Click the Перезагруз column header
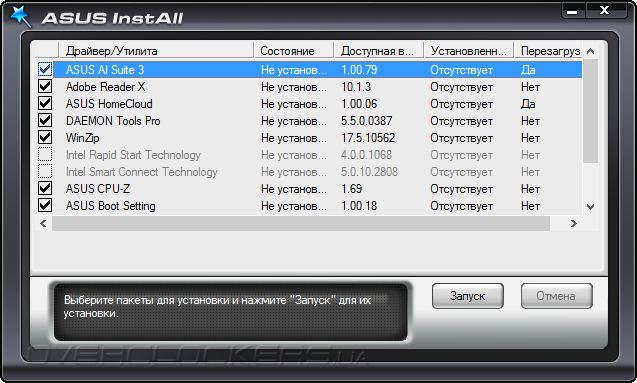 pos(548,51)
